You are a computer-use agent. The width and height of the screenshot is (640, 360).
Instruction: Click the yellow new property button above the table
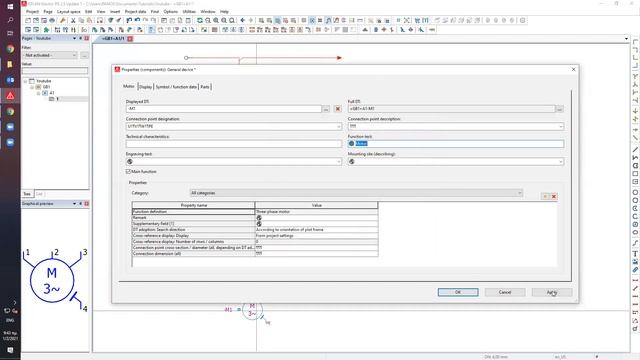point(545,196)
